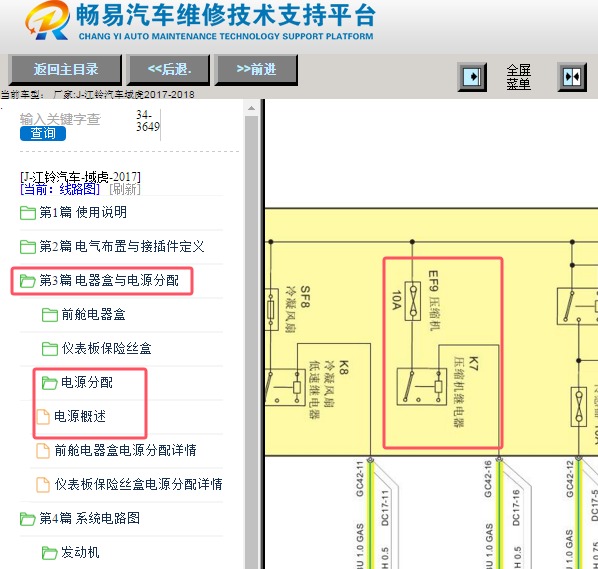Click the folder icon beside 发动机
The height and width of the screenshot is (569, 598).
pos(50,553)
